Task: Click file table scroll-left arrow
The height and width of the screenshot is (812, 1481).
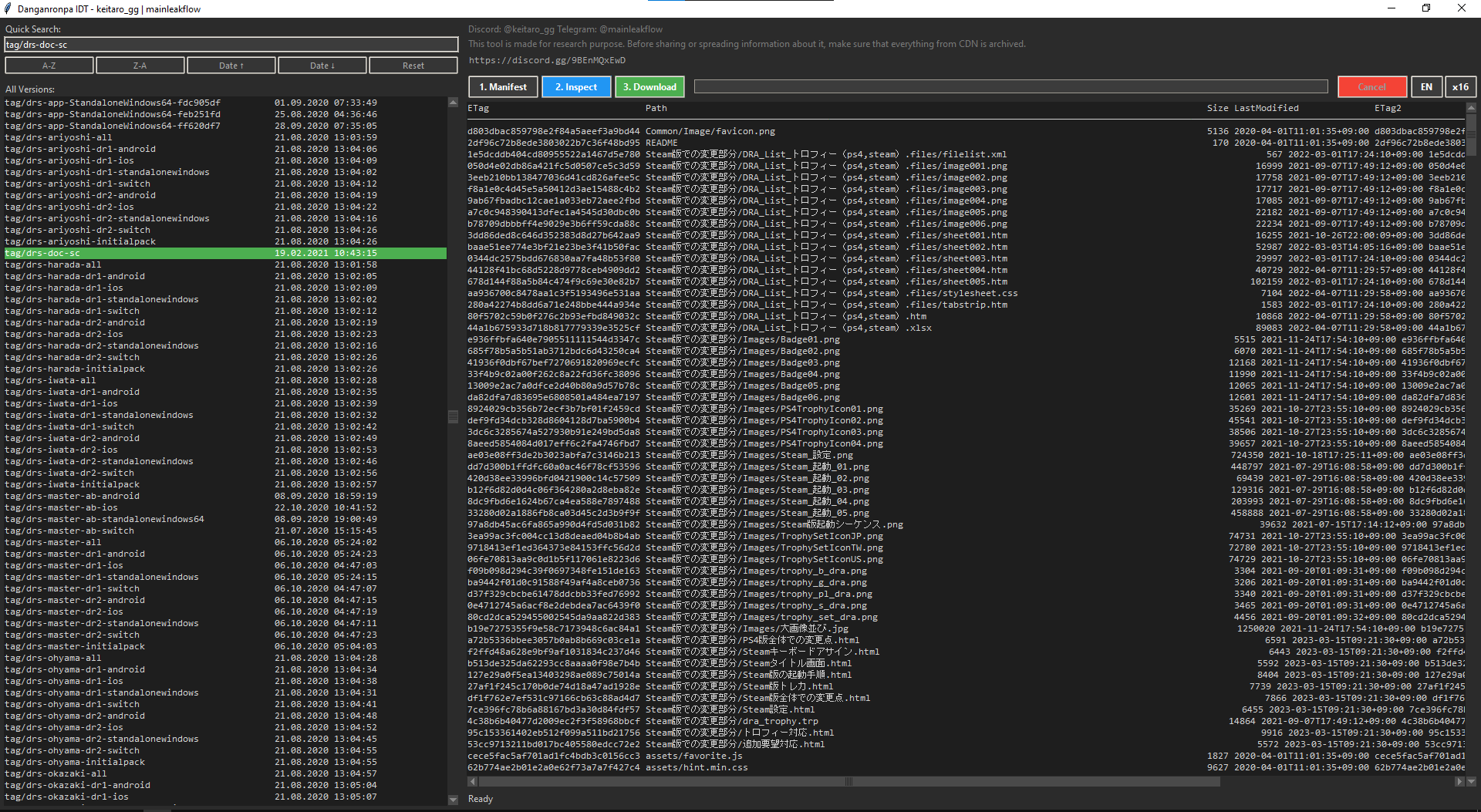Action: [x=473, y=782]
